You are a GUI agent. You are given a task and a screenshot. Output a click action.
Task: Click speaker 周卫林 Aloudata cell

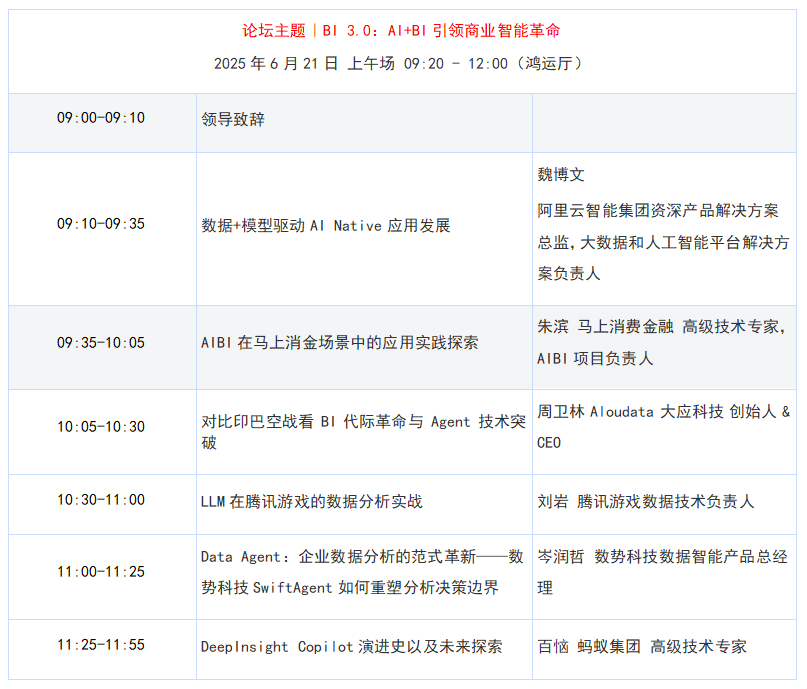click(663, 426)
